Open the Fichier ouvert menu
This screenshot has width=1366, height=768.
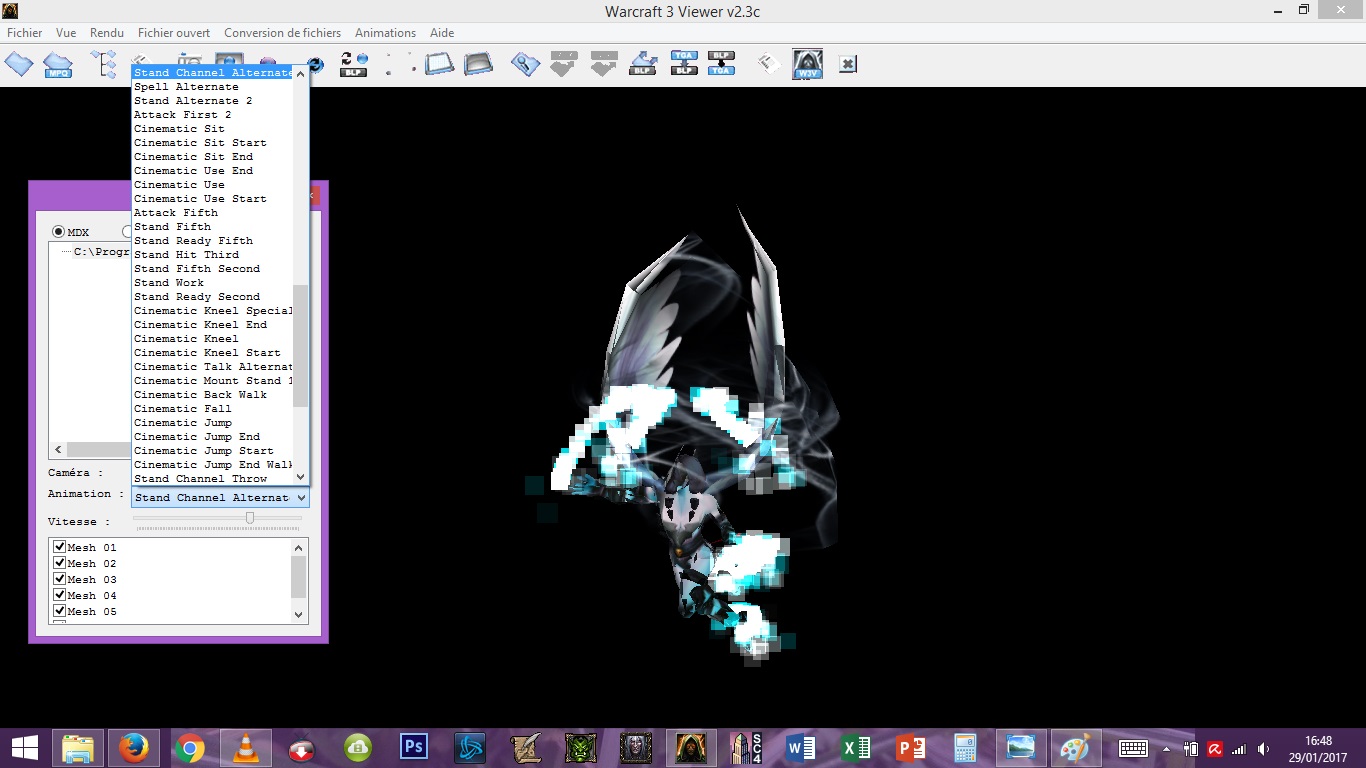174,33
